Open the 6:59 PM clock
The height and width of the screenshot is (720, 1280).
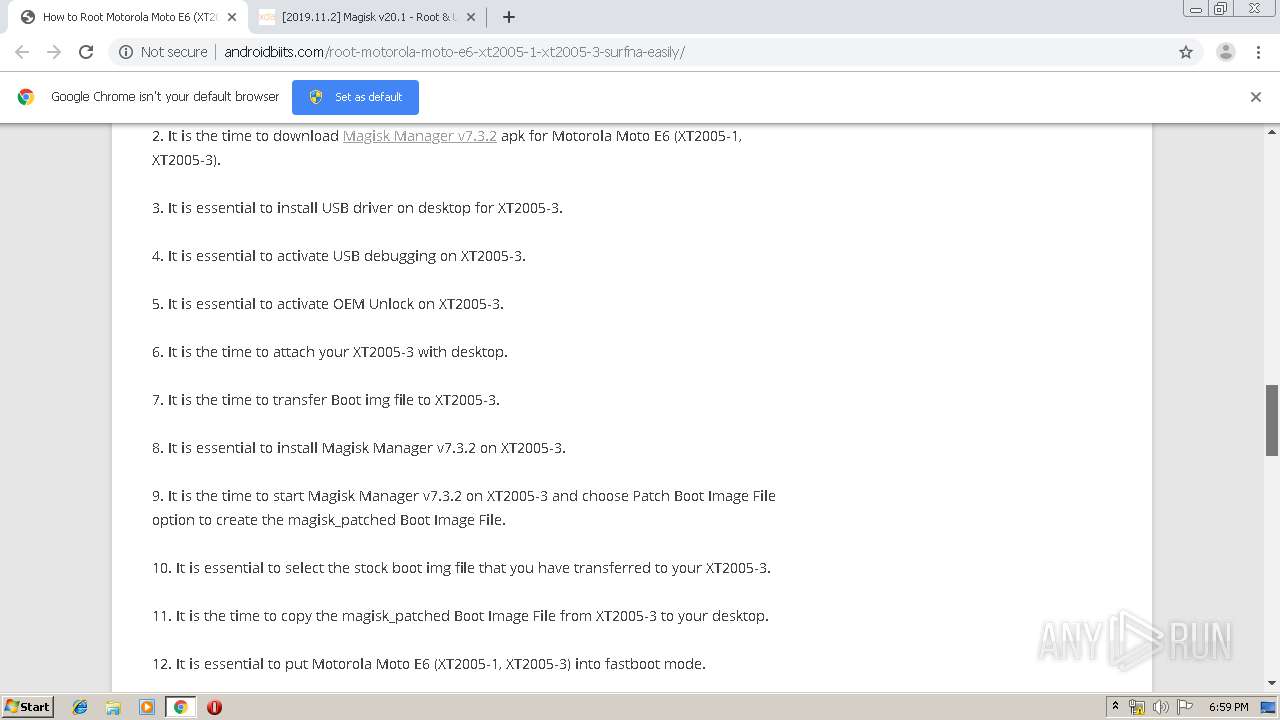tap(1228, 707)
